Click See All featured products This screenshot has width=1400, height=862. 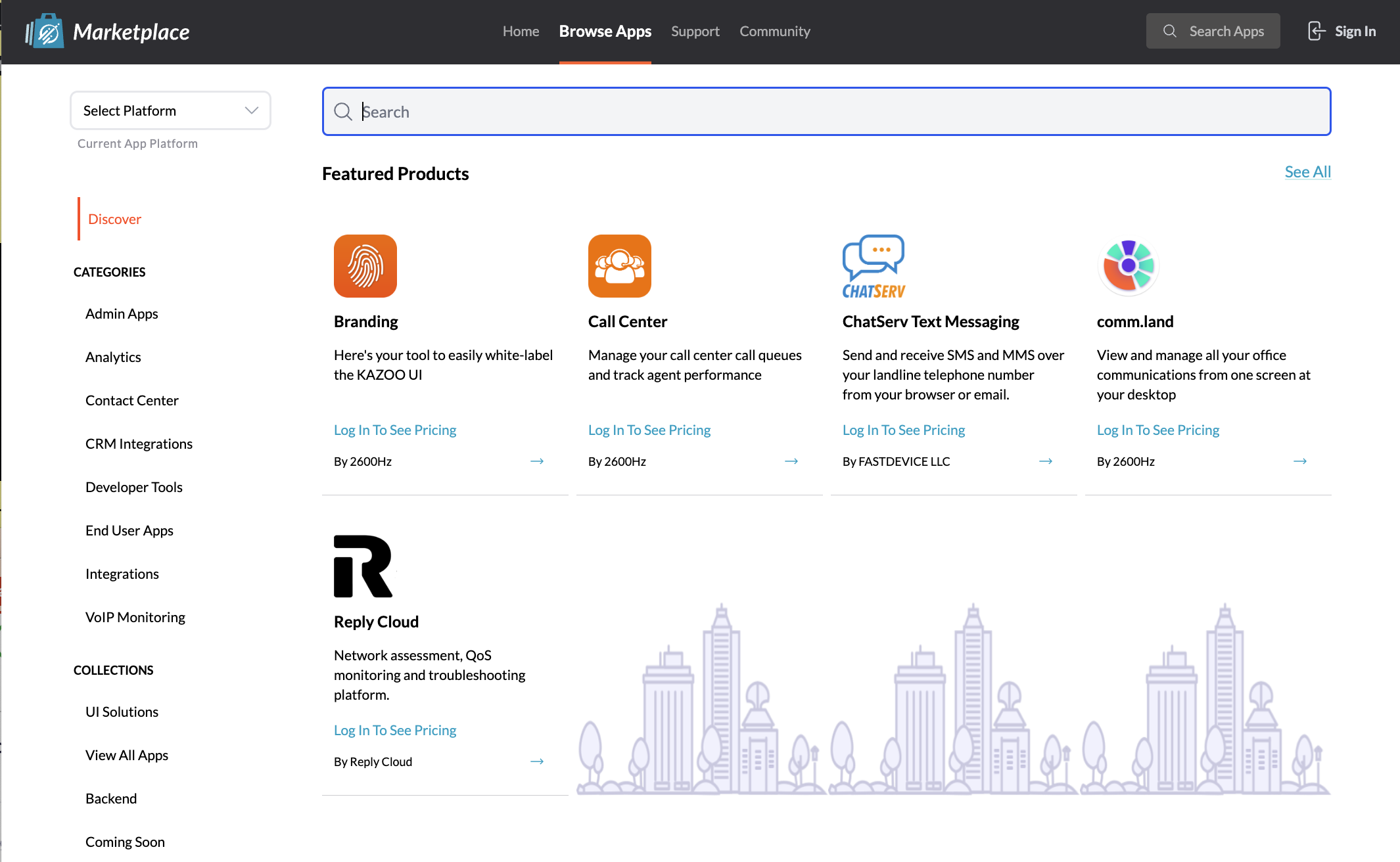pos(1307,171)
